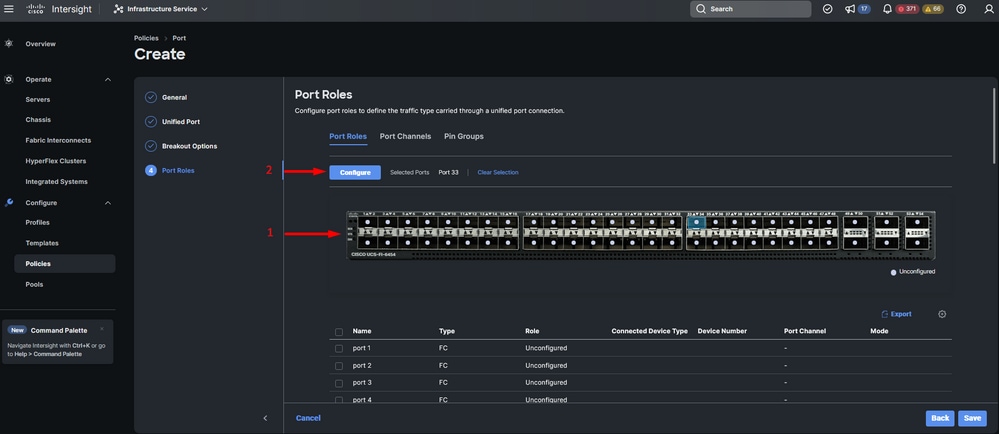Click the Unconfigured legend dot
Viewport: 999px width, 434px height.
point(893,272)
